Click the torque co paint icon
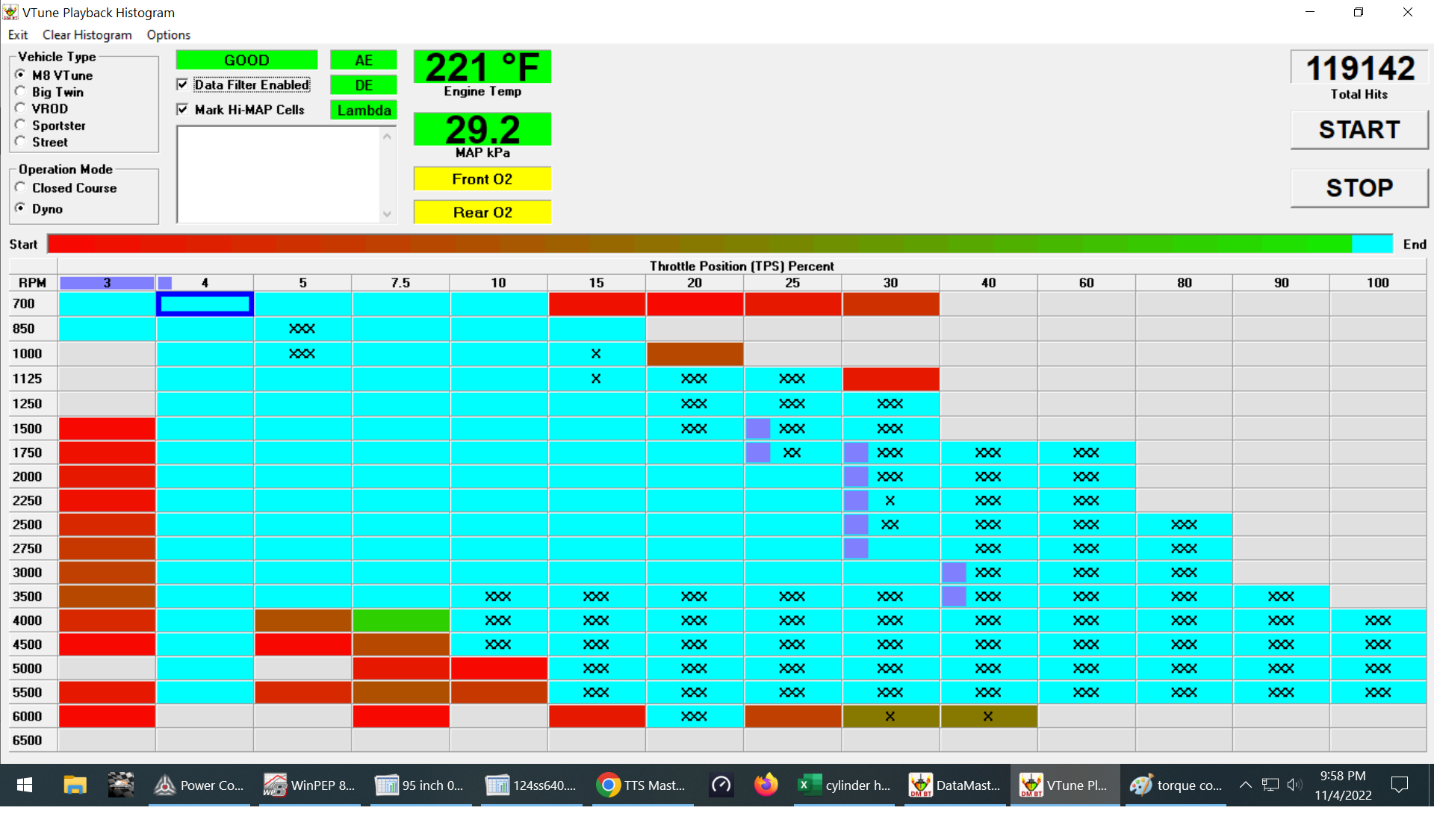 pyautogui.click(x=1176, y=785)
